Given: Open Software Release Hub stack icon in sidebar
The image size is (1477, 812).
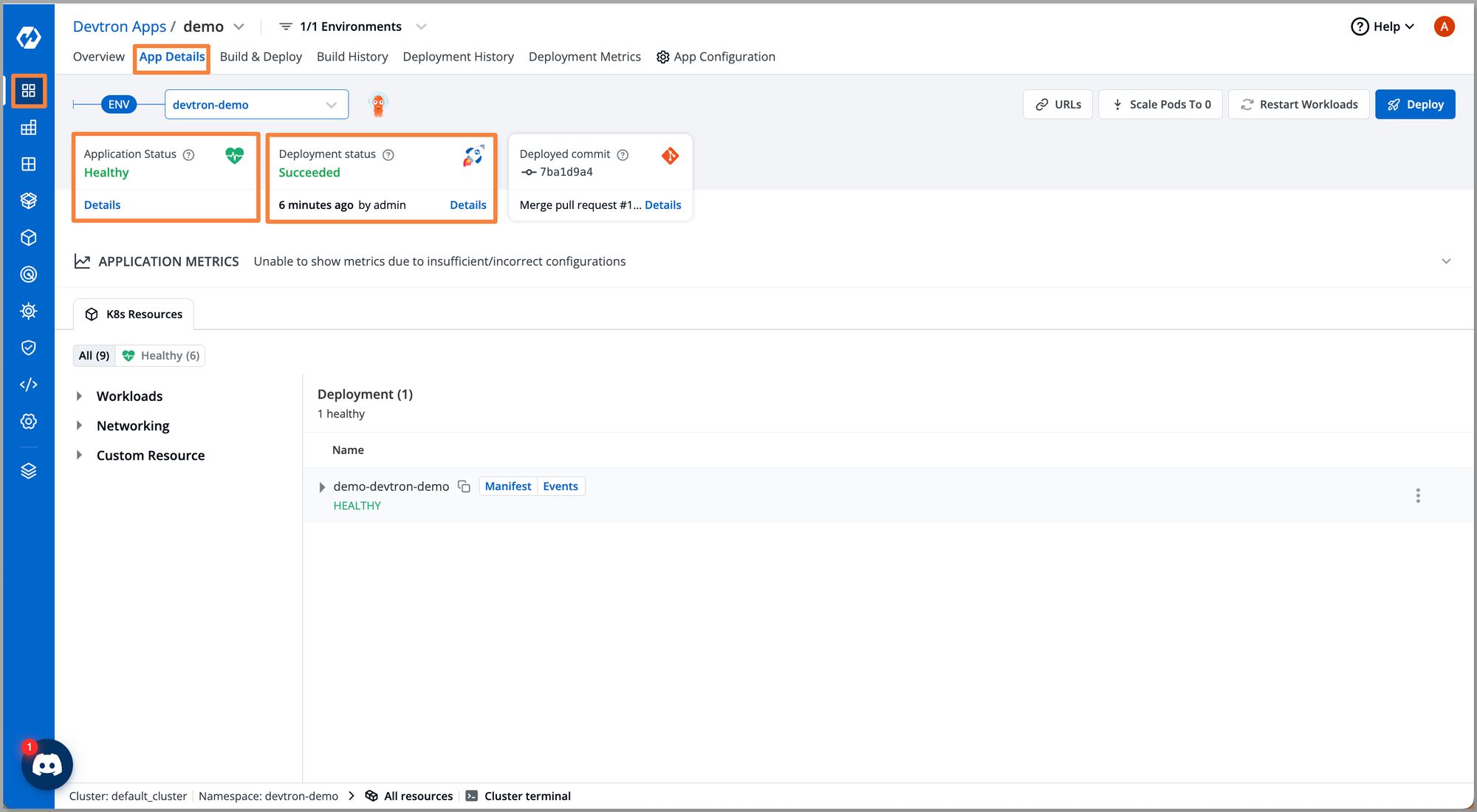Looking at the screenshot, I should point(29,201).
